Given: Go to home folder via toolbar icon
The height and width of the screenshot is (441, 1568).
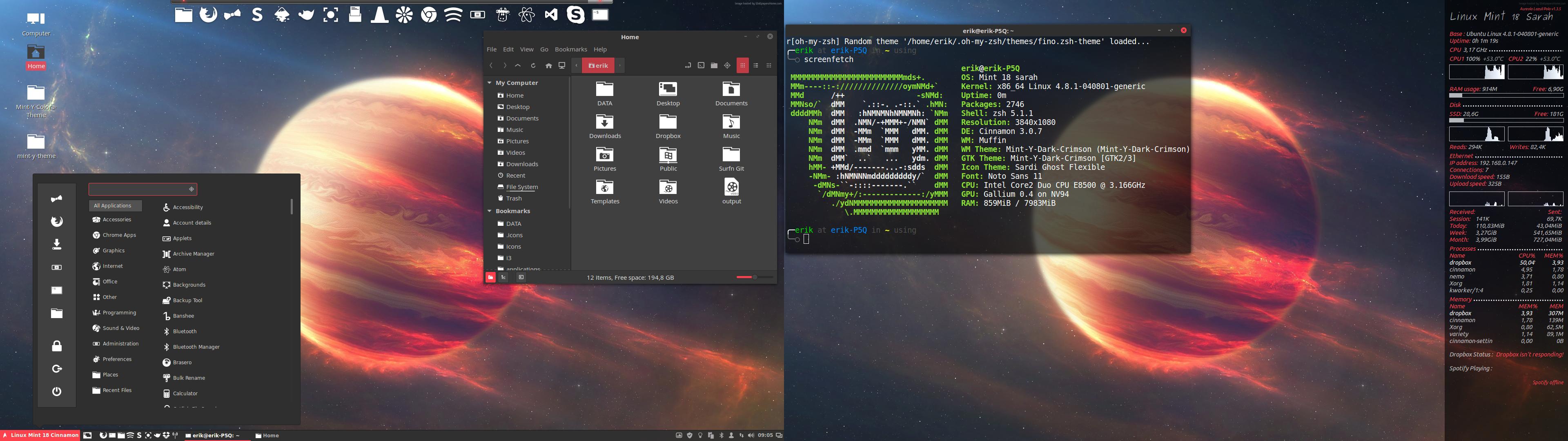Looking at the screenshot, I should click(x=548, y=66).
